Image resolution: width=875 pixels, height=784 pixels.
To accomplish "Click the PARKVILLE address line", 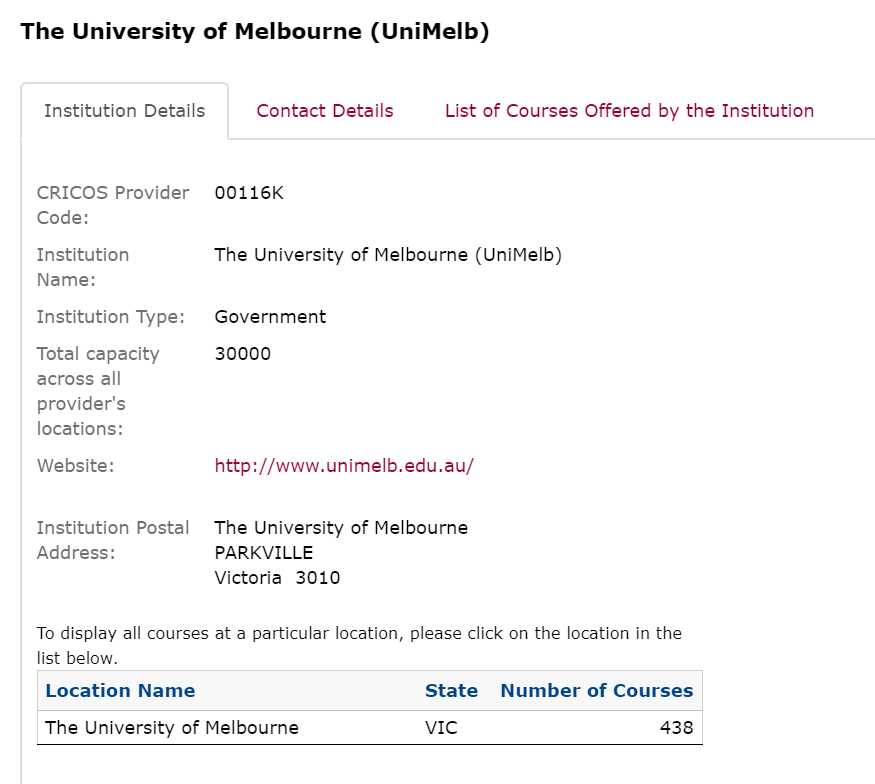I will (x=263, y=552).
